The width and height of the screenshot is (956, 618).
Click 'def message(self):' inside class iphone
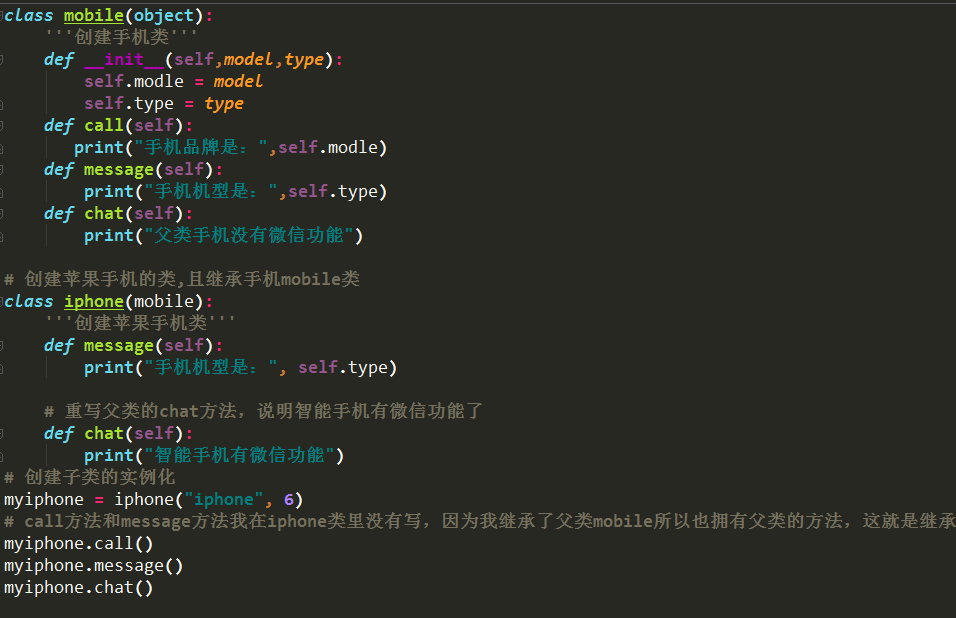point(134,346)
